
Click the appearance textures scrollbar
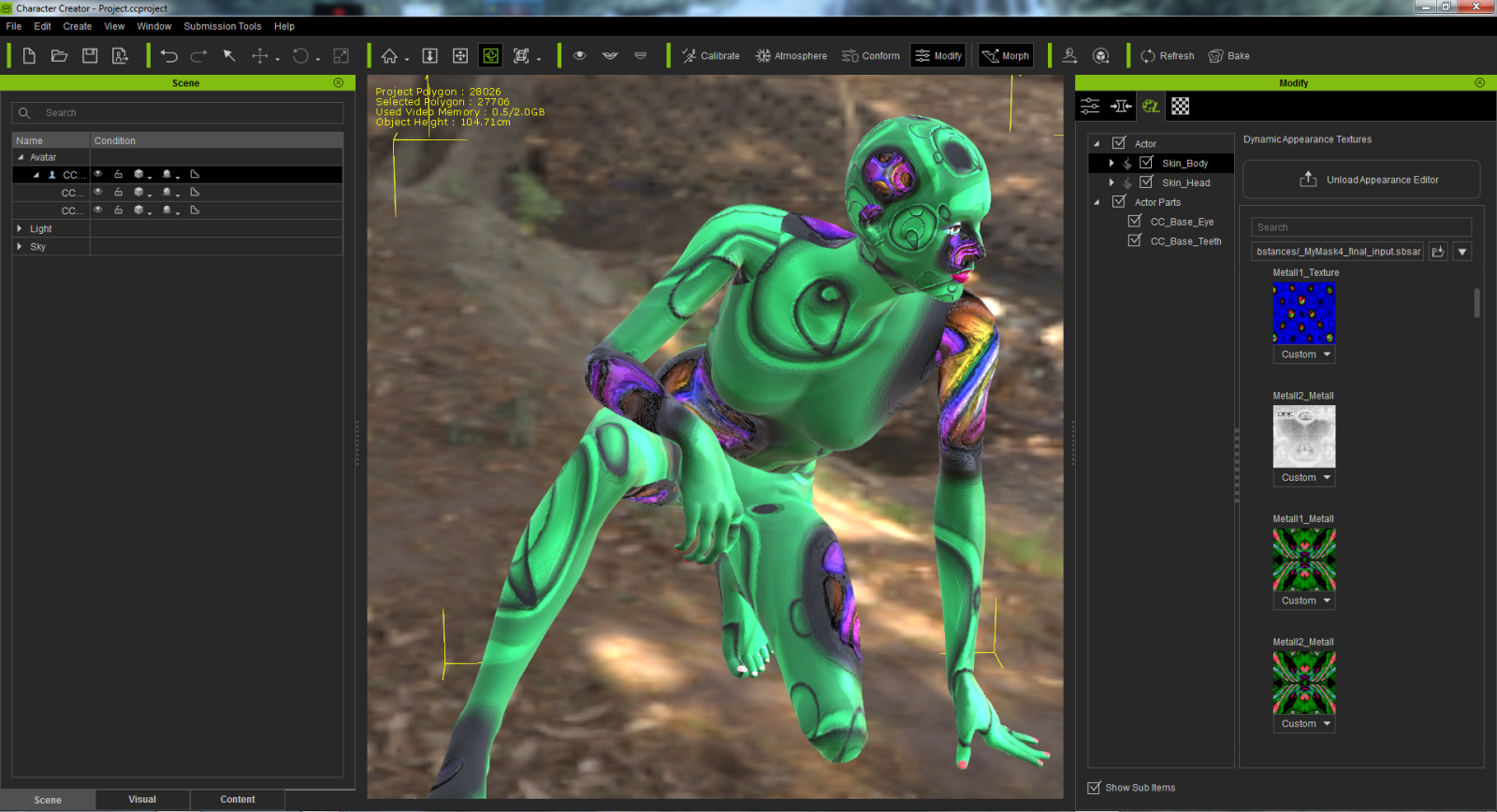(x=1476, y=303)
